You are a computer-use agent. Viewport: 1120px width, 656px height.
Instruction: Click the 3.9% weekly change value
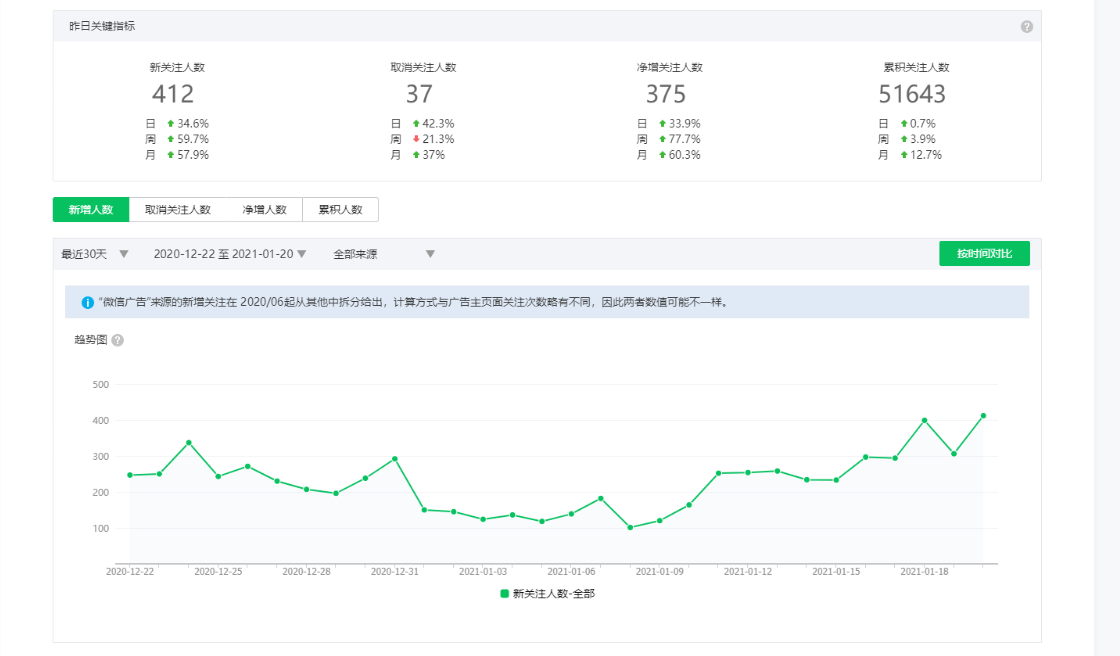[923, 139]
